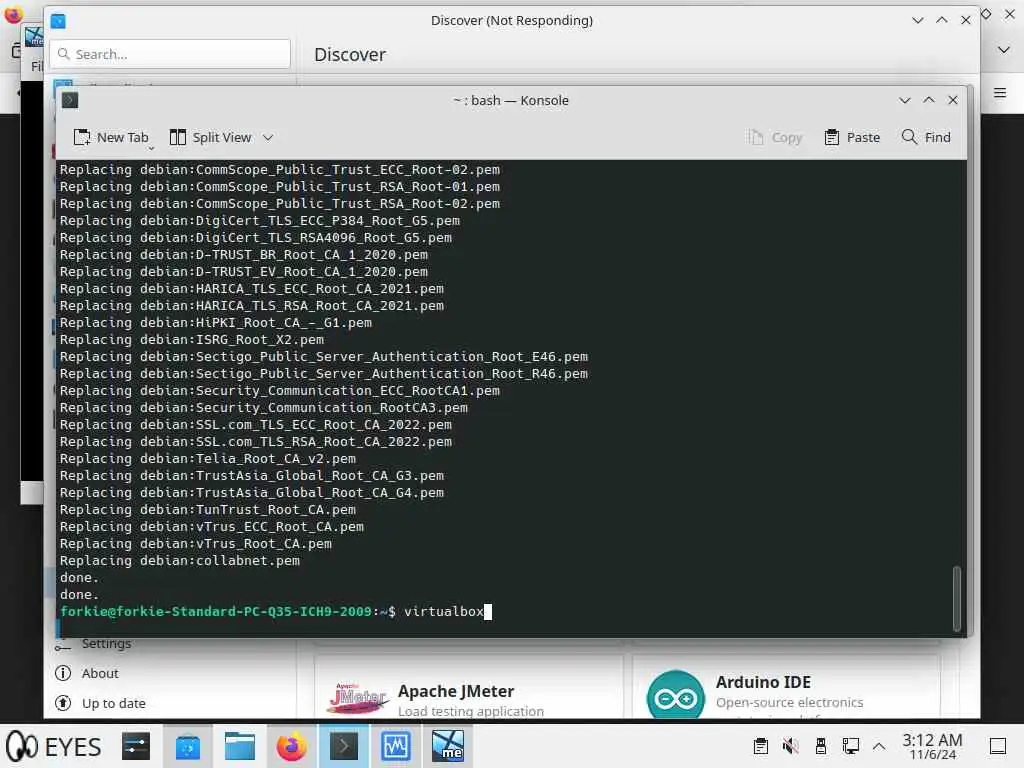Maximize the Konsole window
This screenshot has width=1024, height=768.
point(929,100)
